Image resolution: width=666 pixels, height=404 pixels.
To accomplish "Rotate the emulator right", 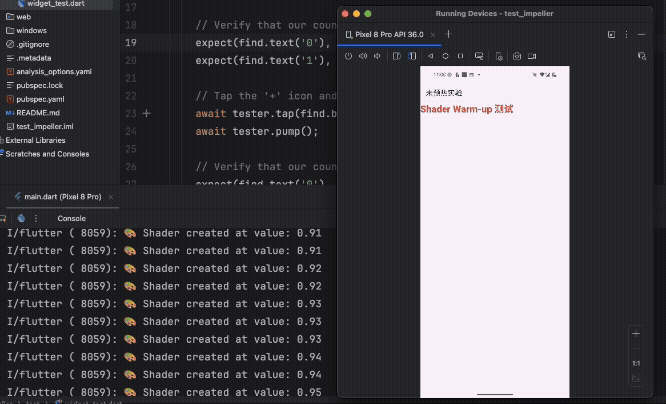I will point(412,56).
